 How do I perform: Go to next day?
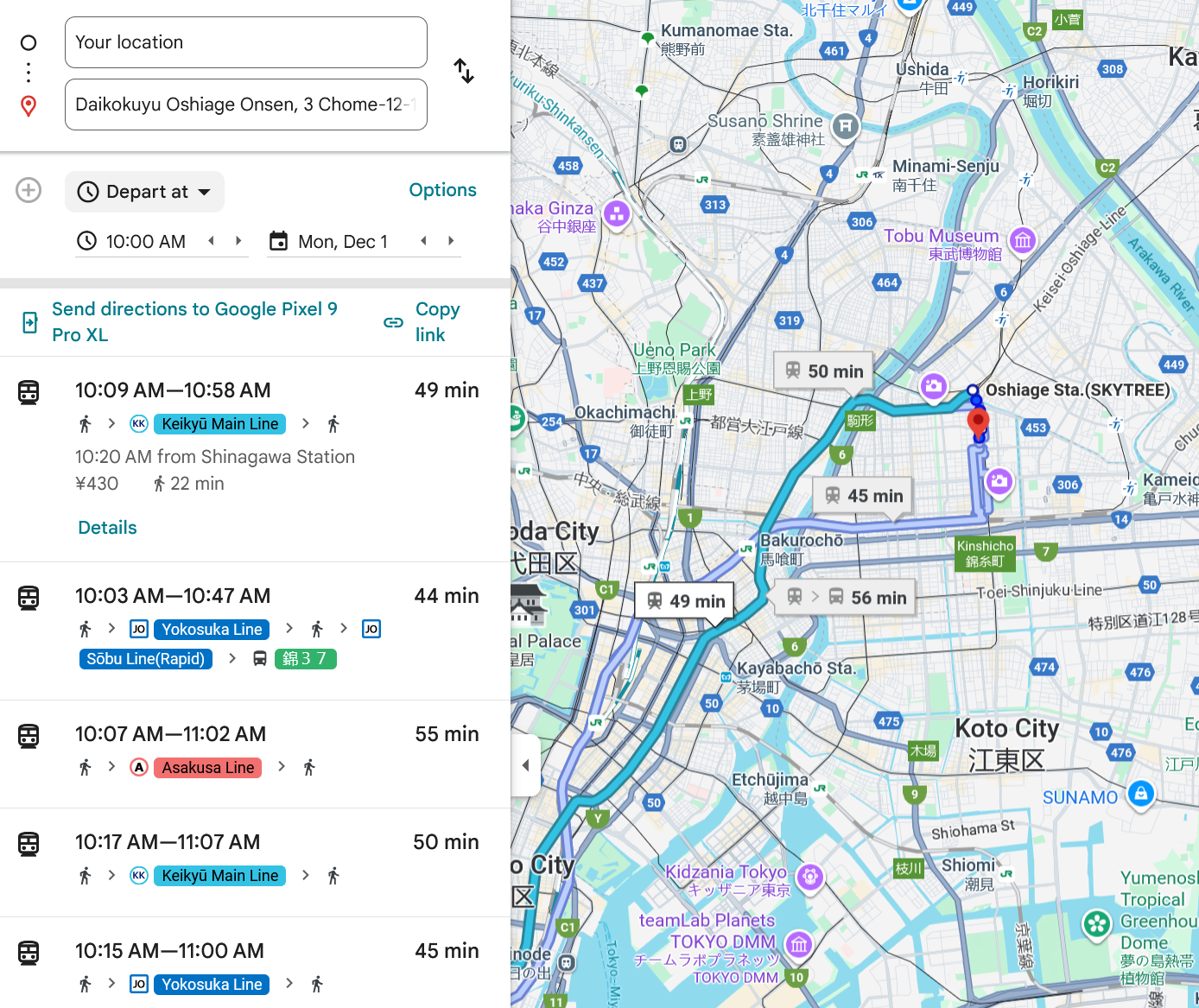click(451, 241)
